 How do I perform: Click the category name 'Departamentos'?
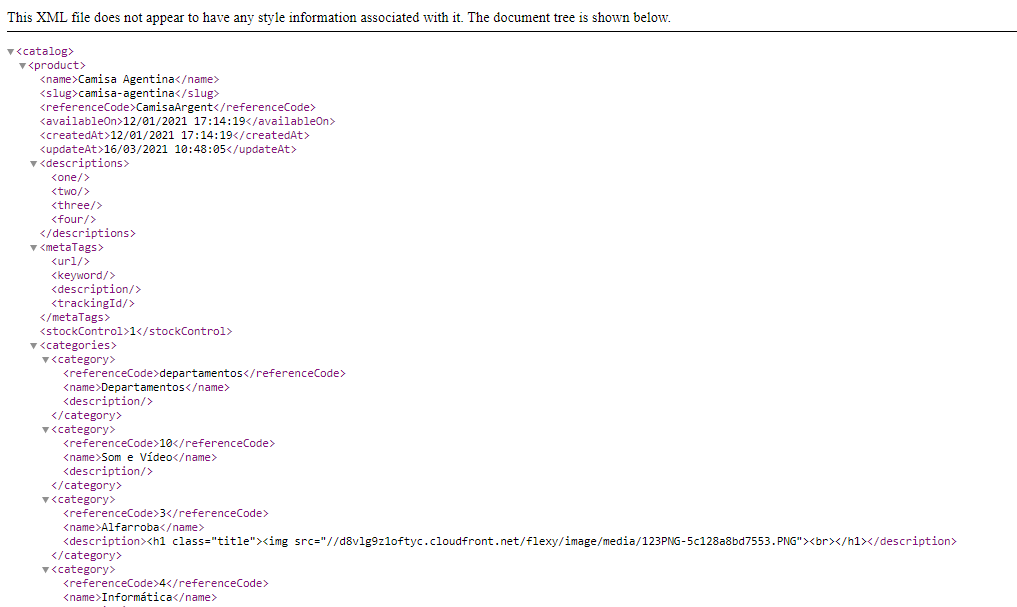143,388
